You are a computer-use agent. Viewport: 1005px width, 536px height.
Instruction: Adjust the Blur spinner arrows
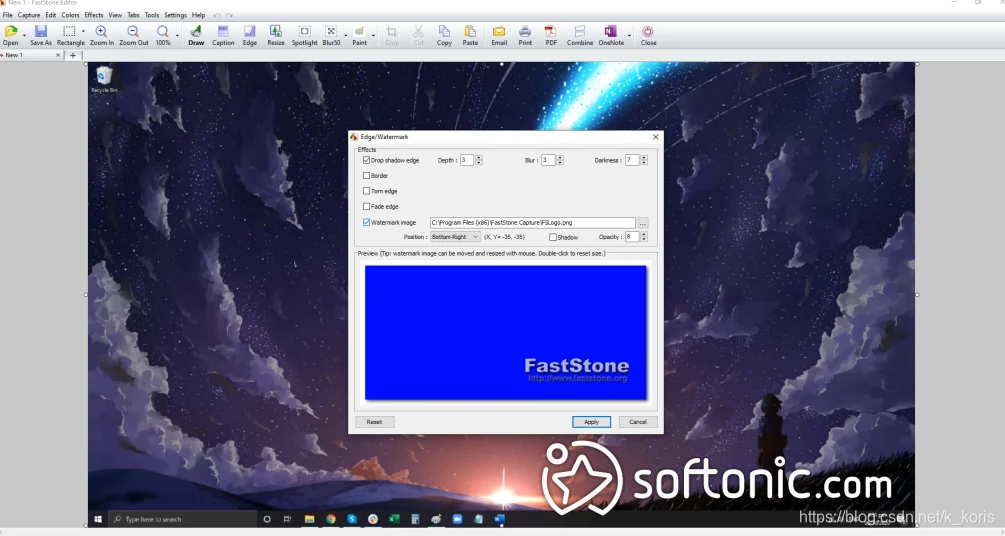pos(560,160)
